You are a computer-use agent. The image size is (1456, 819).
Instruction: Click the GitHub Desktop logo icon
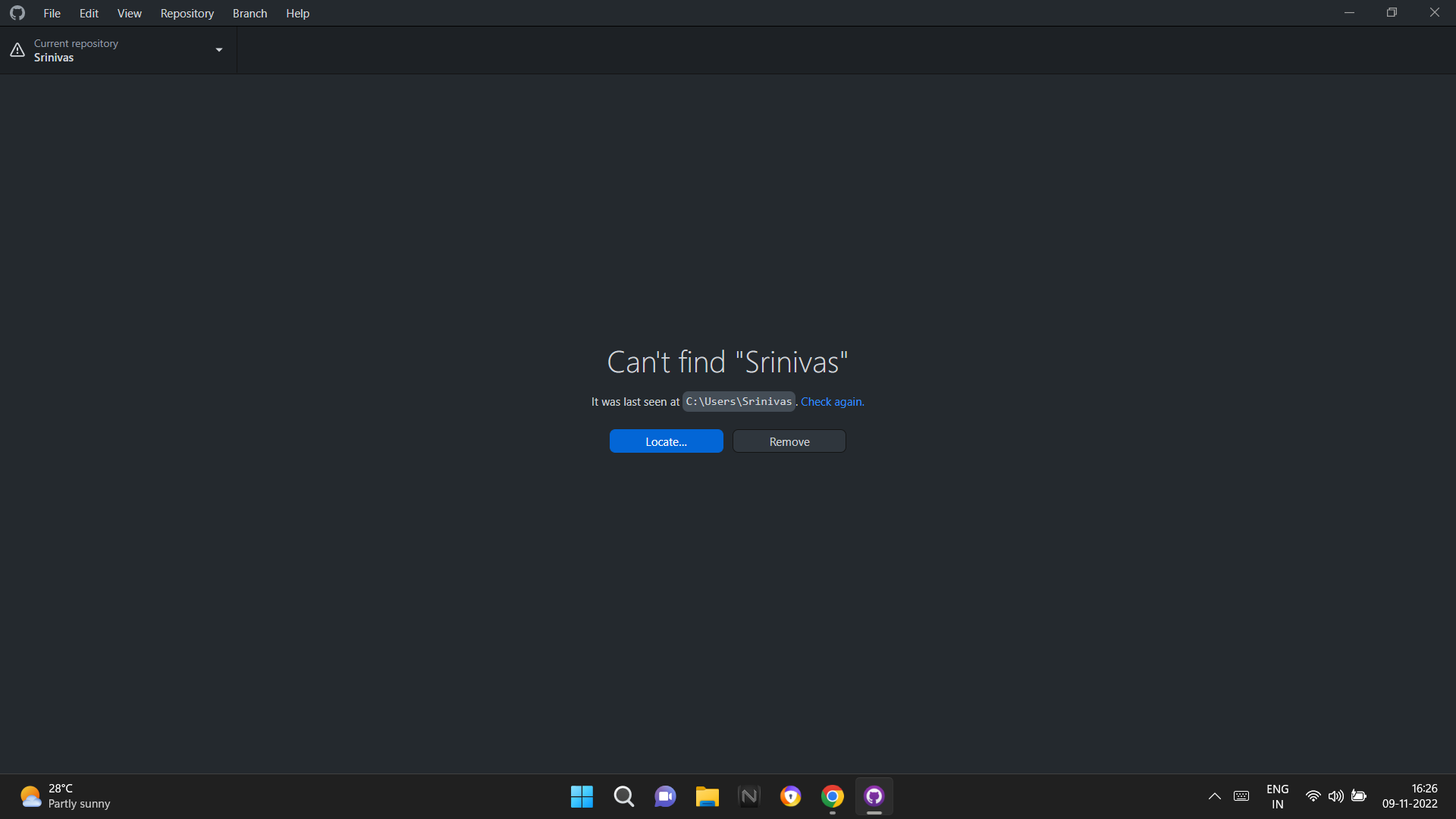point(17,13)
